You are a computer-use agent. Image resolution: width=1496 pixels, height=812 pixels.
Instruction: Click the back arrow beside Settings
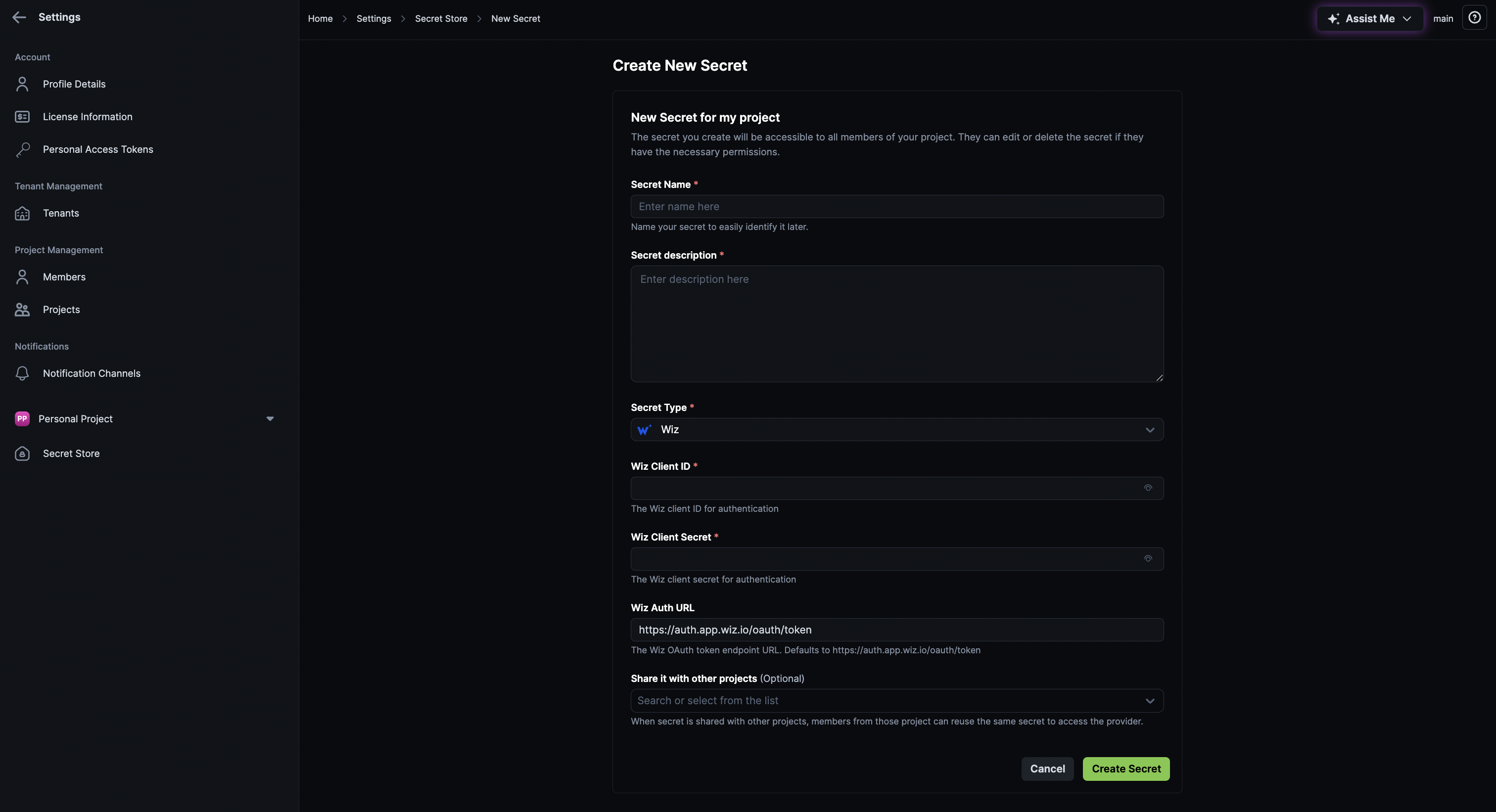click(19, 17)
